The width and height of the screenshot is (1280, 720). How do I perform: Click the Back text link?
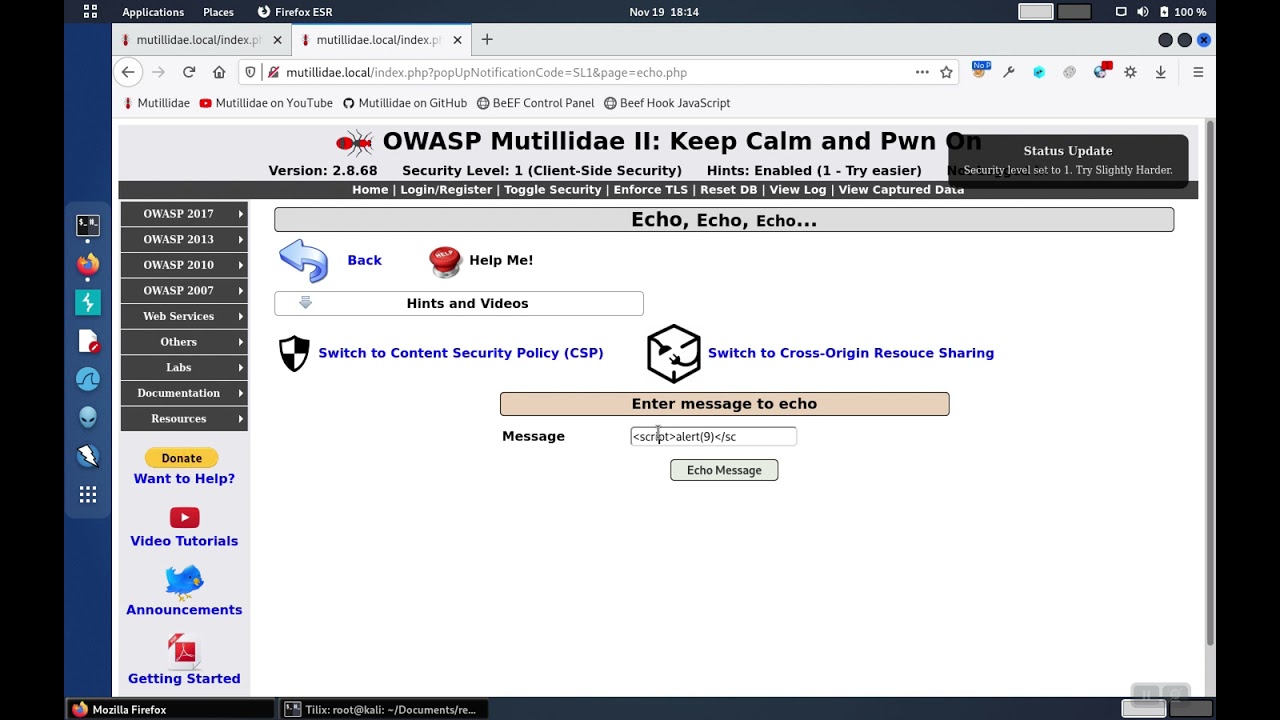point(364,260)
